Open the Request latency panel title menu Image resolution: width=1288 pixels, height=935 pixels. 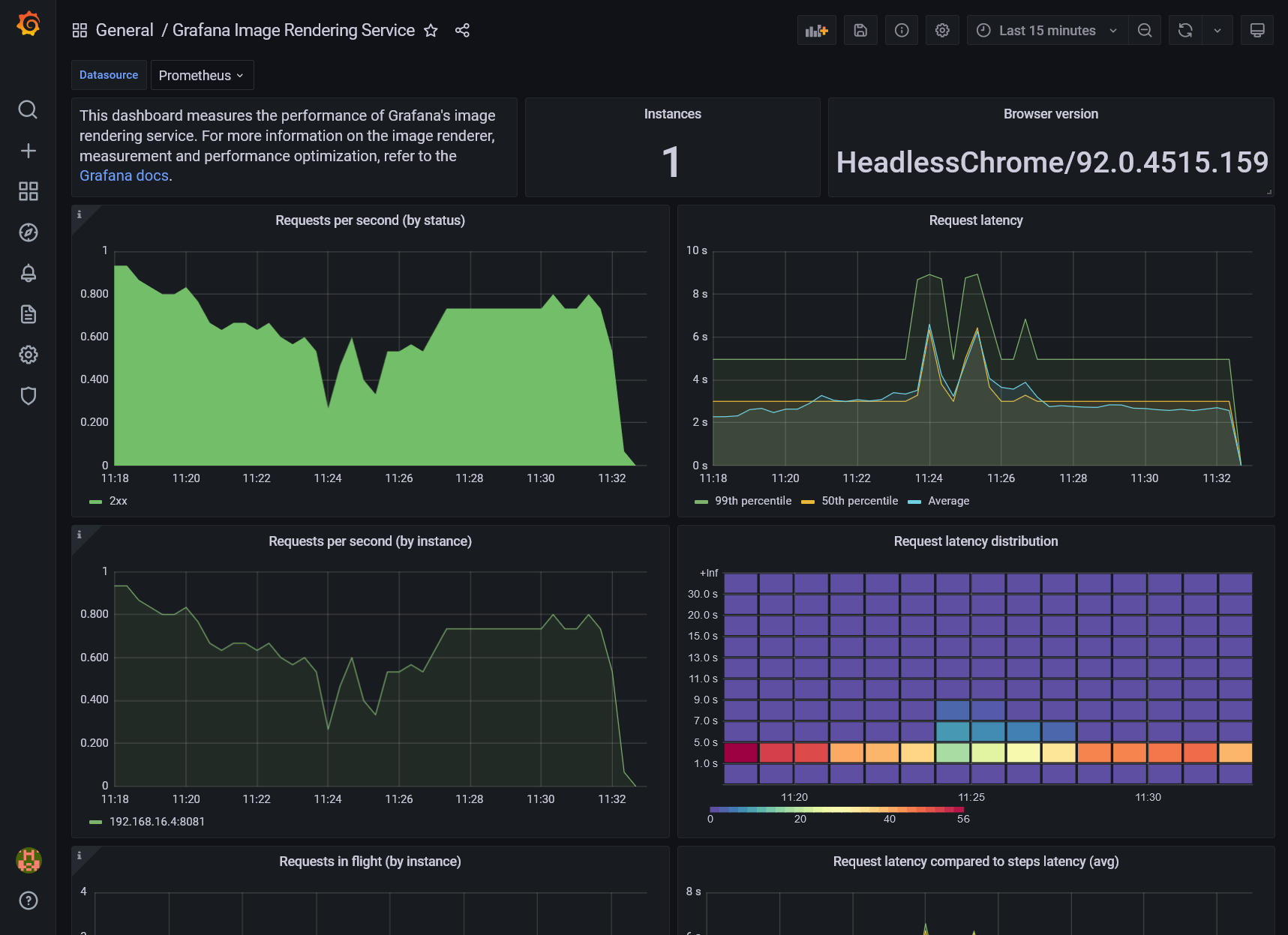tap(975, 220)
